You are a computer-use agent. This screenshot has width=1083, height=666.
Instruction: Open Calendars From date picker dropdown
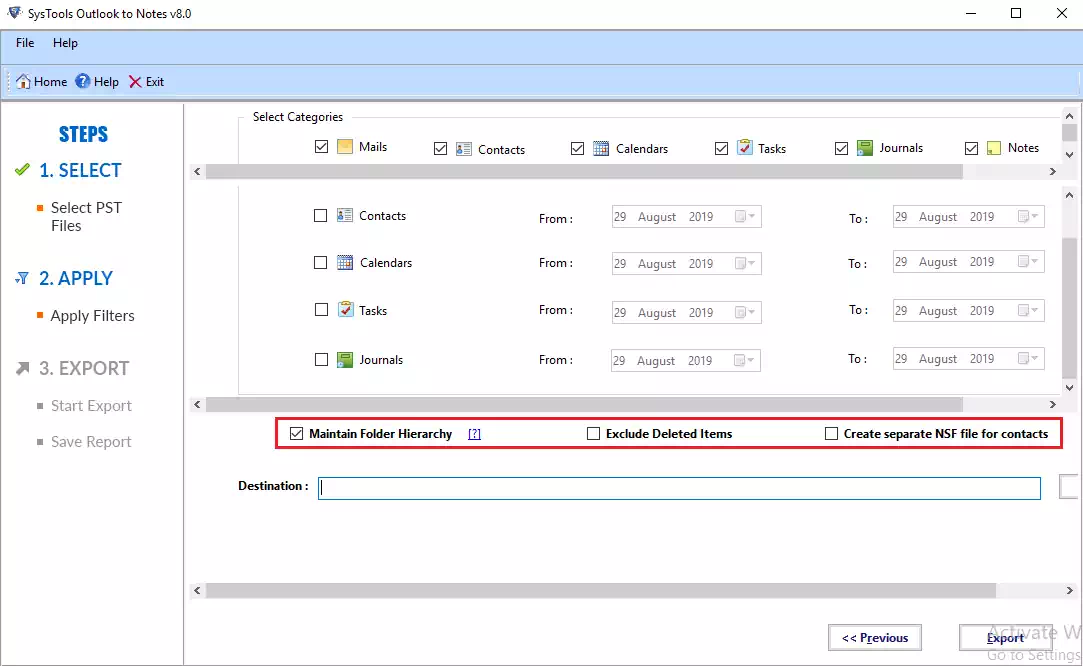(745, 263)
